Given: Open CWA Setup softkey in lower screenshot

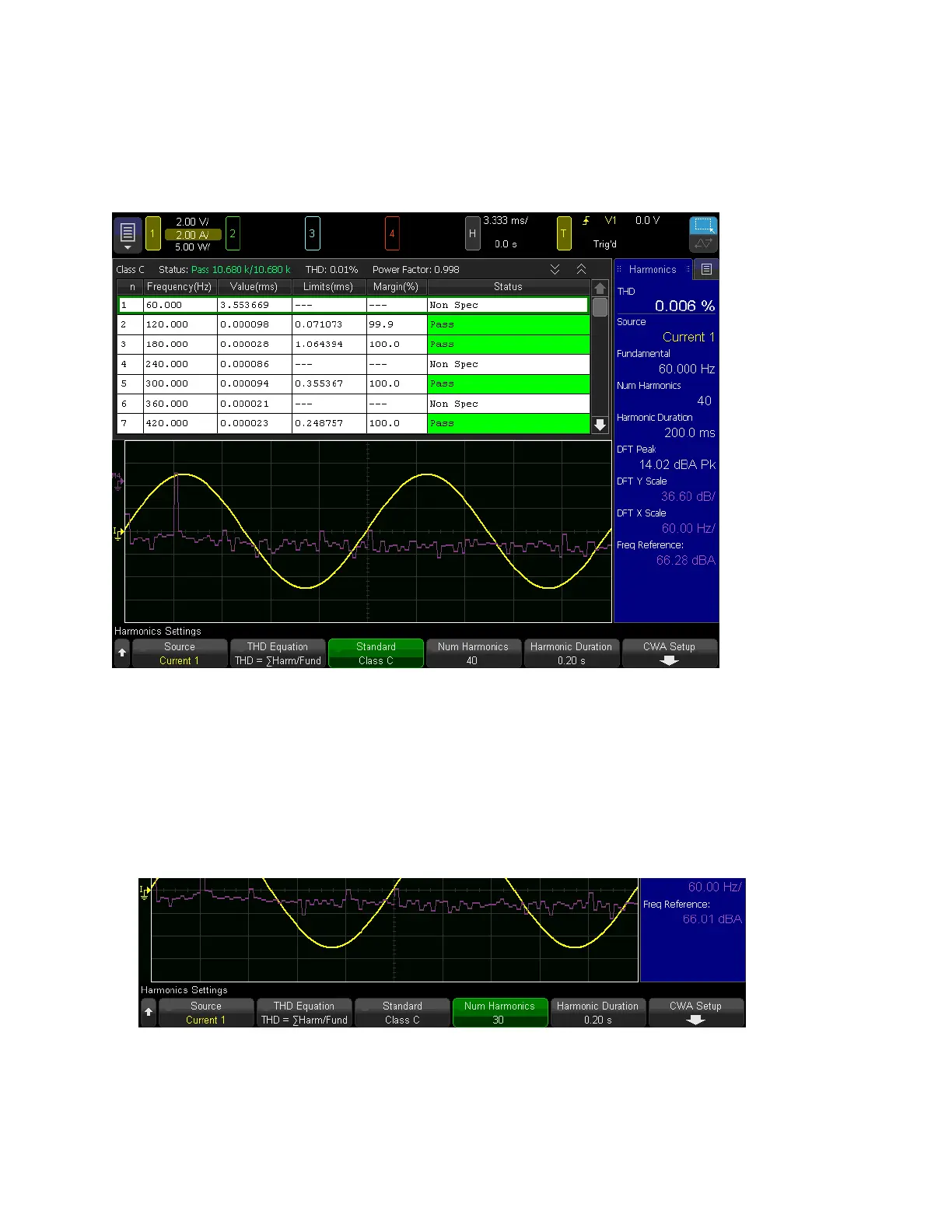Looking at the screenshot, I should [695, 1013].
